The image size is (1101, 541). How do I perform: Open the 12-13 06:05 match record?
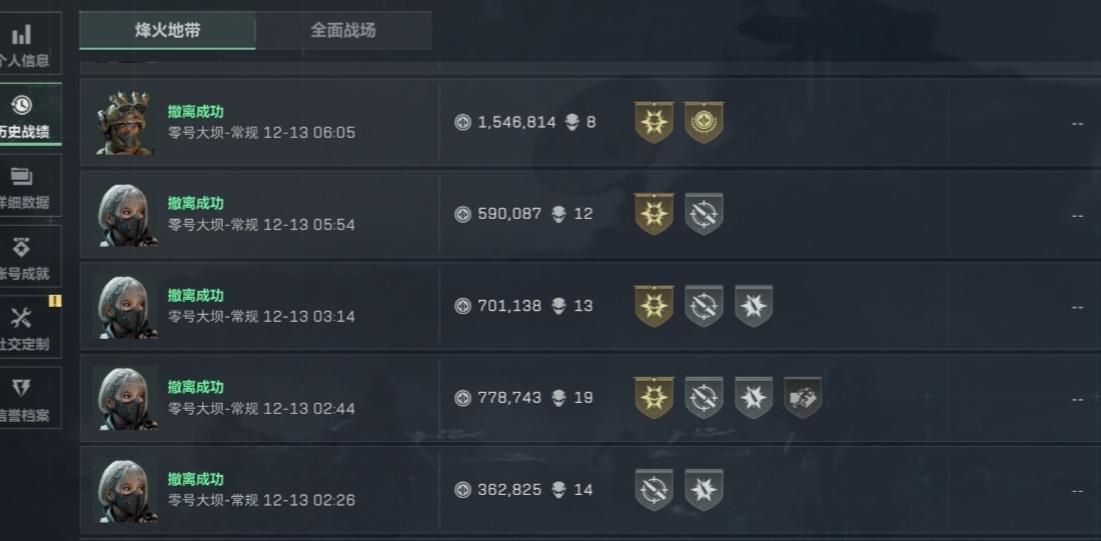tap(260, 123)
